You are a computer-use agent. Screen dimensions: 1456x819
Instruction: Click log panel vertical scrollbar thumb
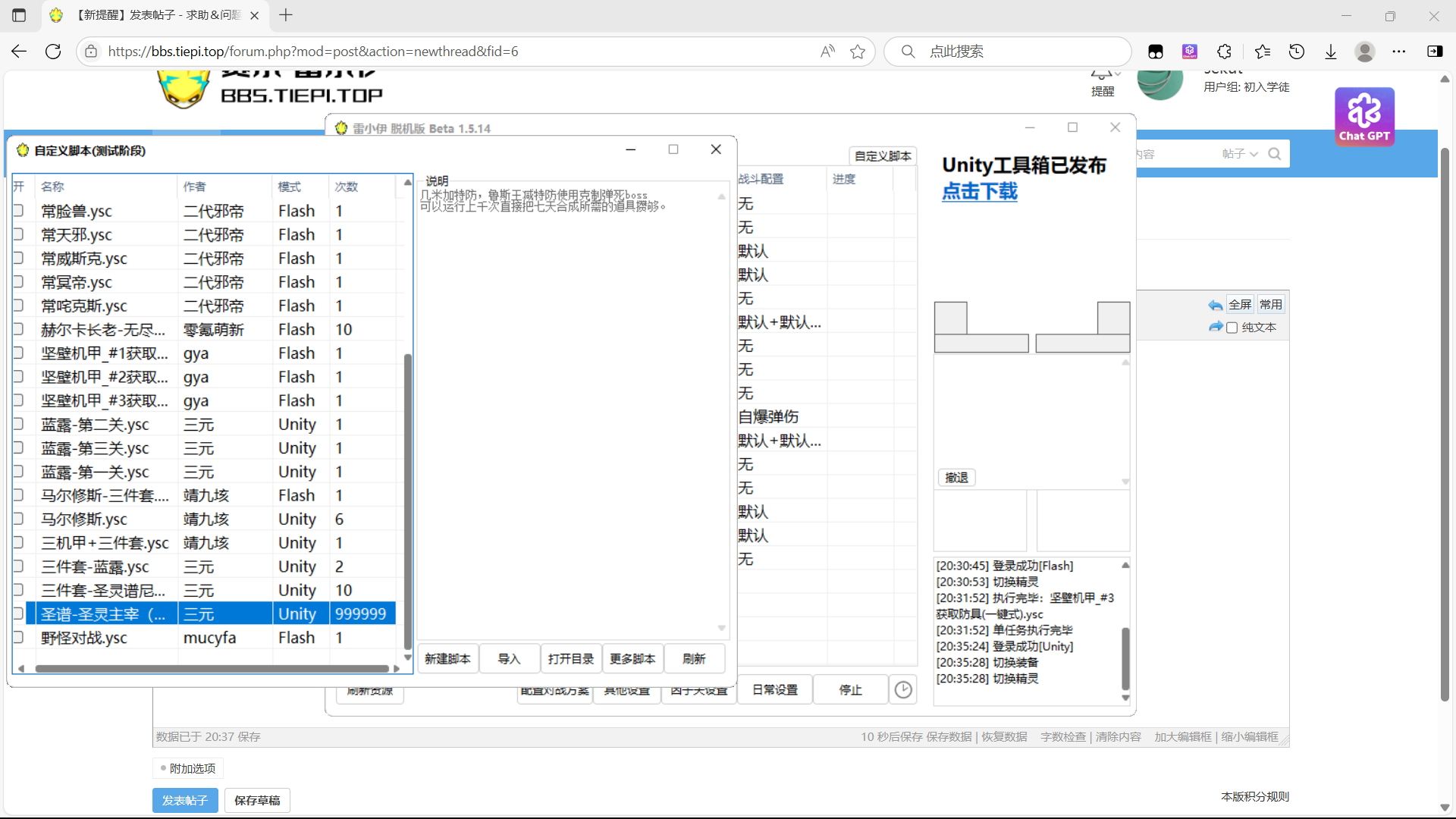tap(1125, 658)
